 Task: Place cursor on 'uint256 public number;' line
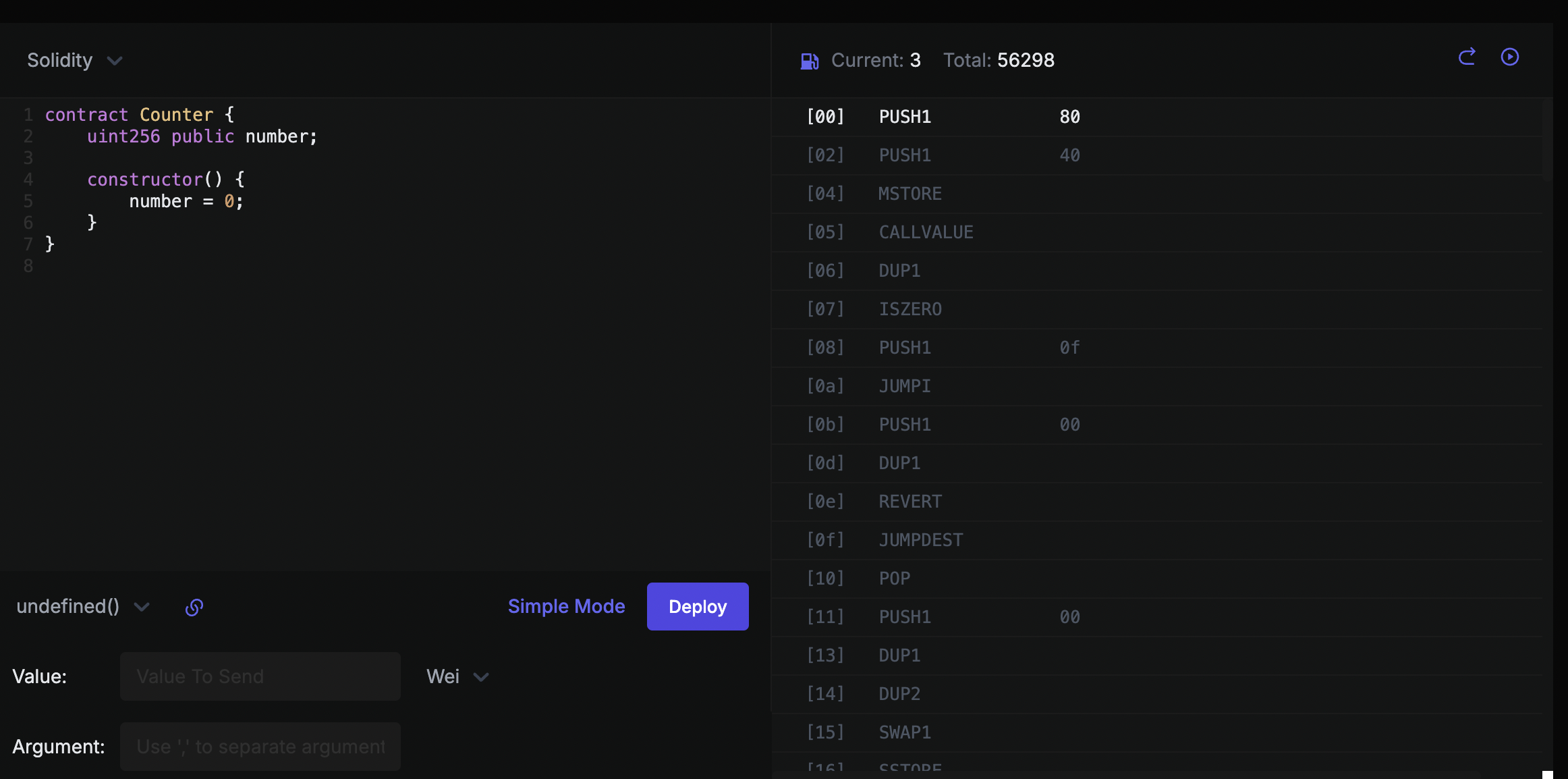coord(202,136)
